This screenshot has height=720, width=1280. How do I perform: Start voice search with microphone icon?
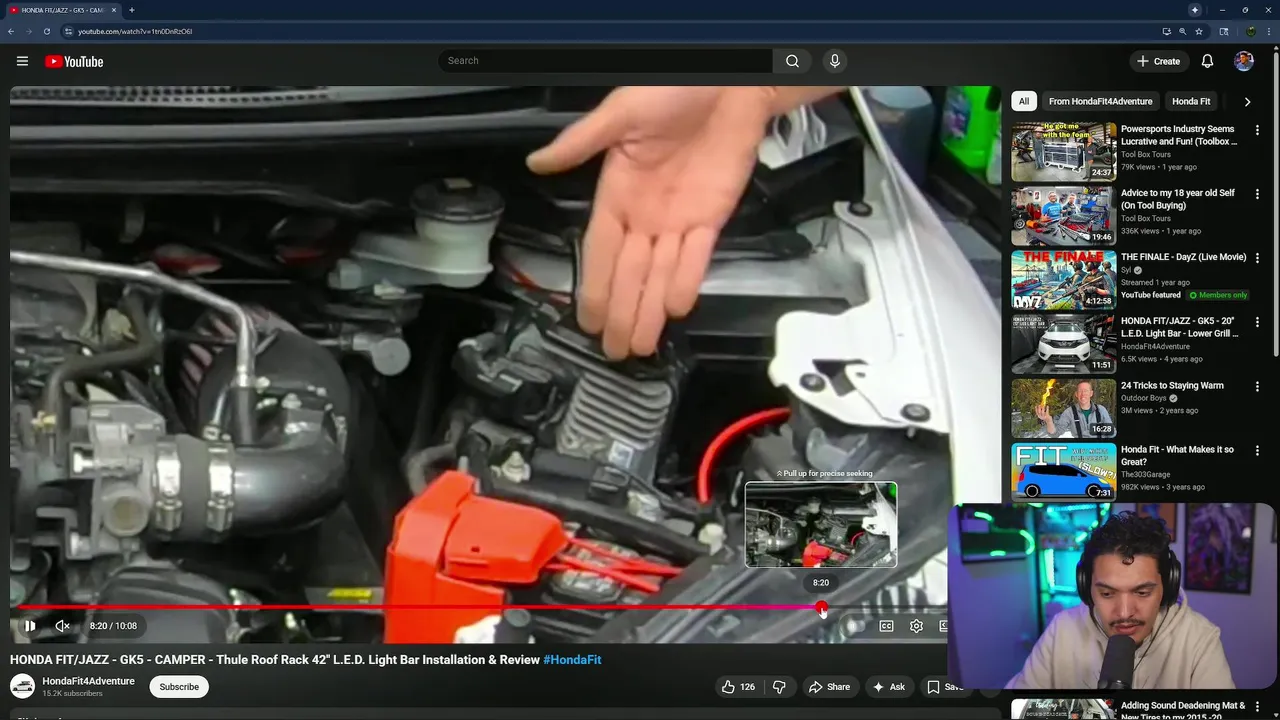tap(835, 61)
